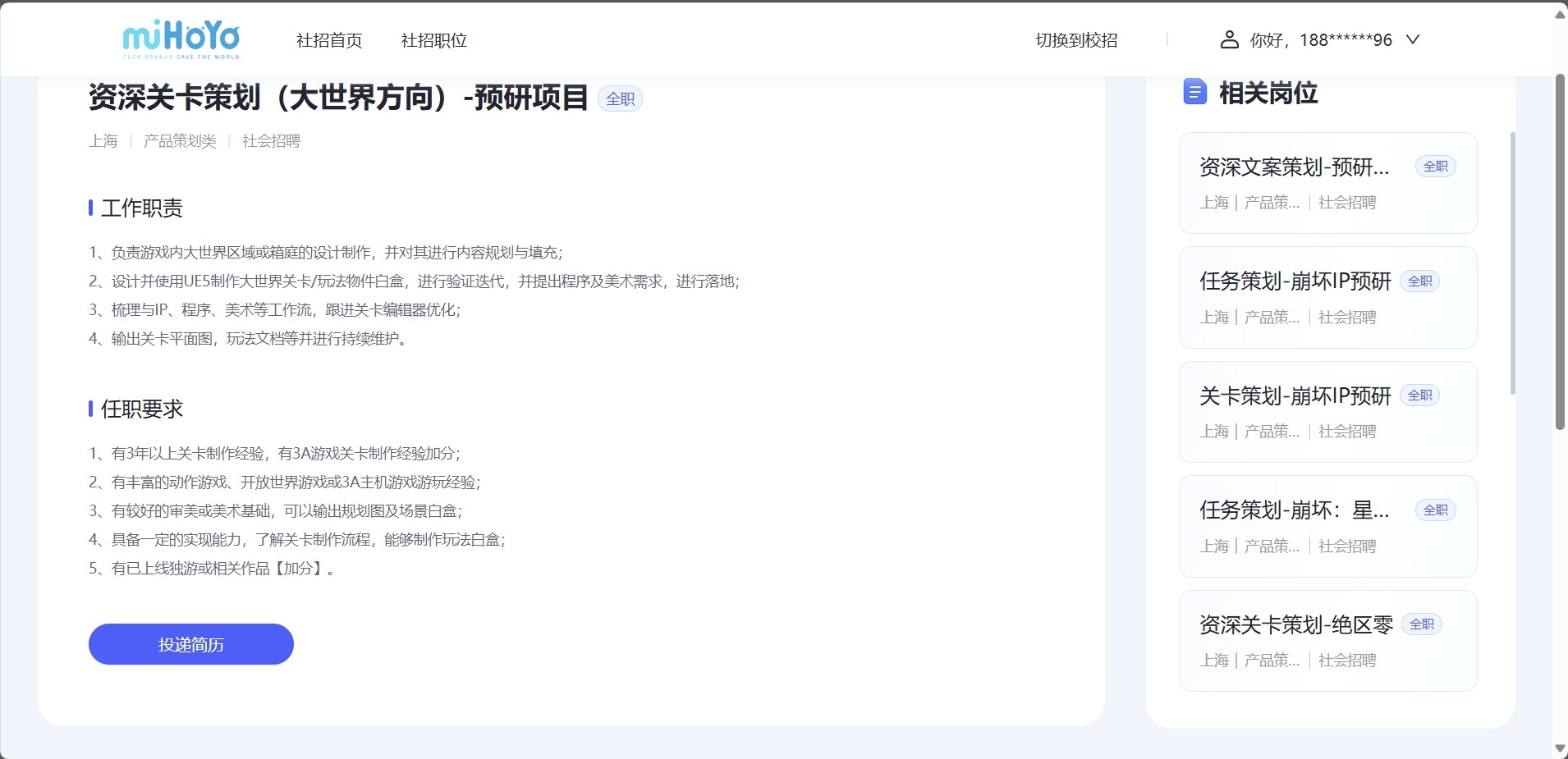Click the miHoYo logo

(181, 39)
